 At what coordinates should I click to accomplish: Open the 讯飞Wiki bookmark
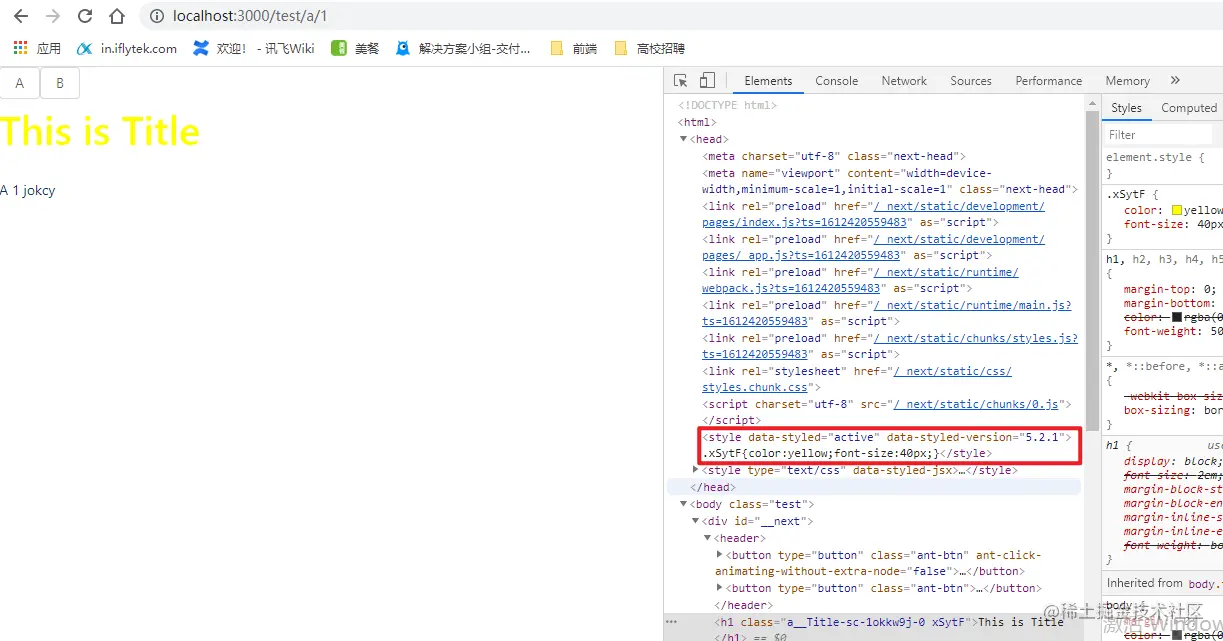(x=253, y=48)
